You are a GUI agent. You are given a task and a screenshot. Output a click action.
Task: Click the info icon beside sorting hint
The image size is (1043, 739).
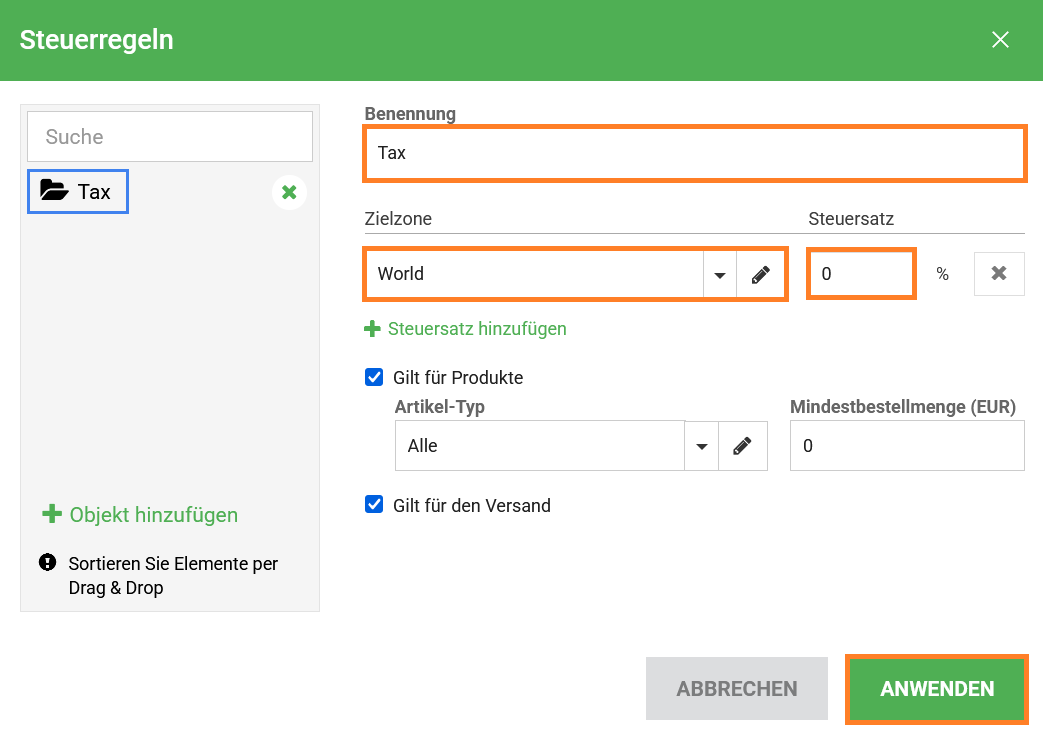click(47, 563)
